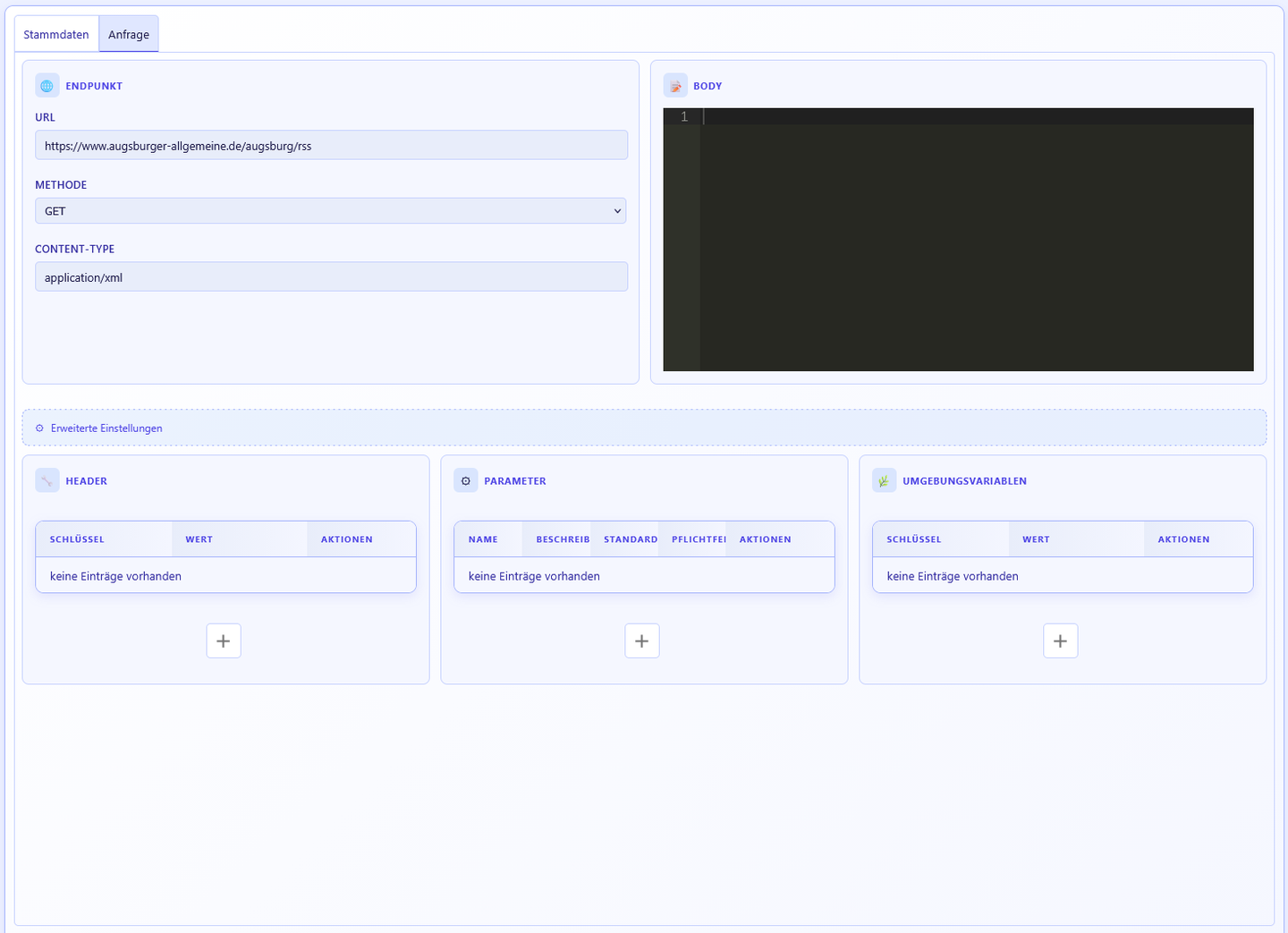
Task: Expand Erweiterte Einstellungen section
Action: [644, 428]
